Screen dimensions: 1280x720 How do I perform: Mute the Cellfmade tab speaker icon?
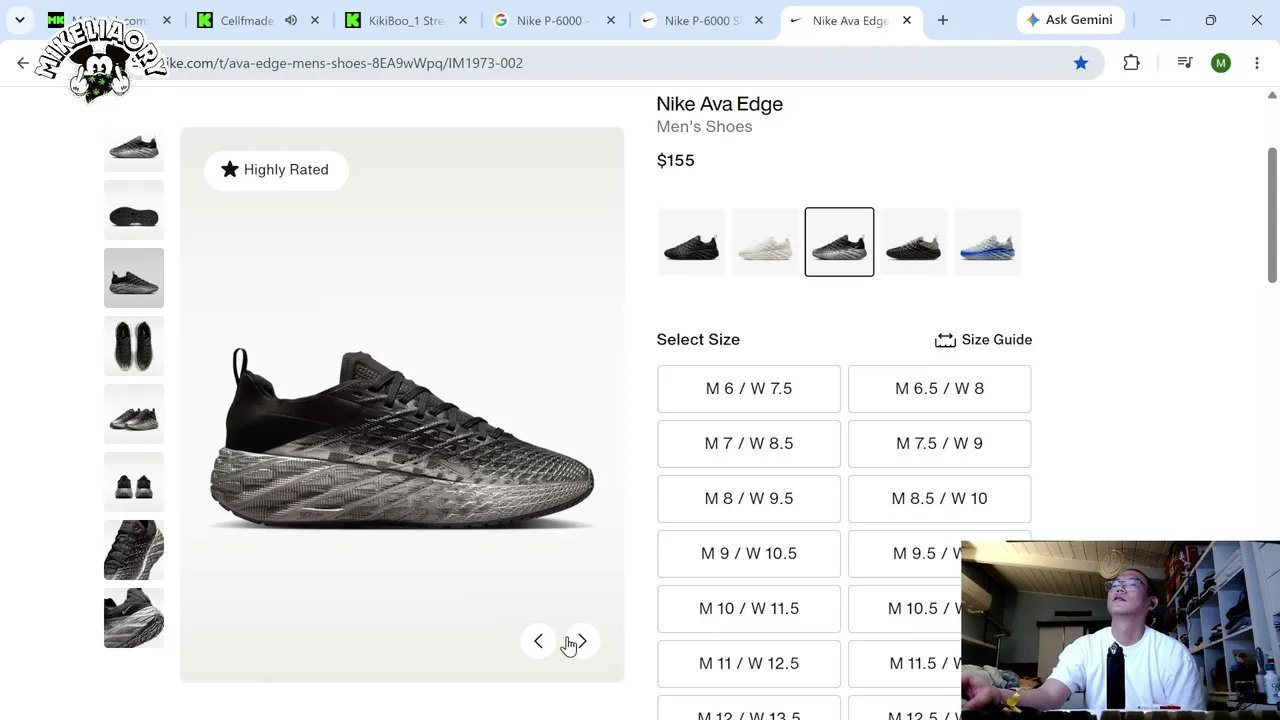(290, 20)
